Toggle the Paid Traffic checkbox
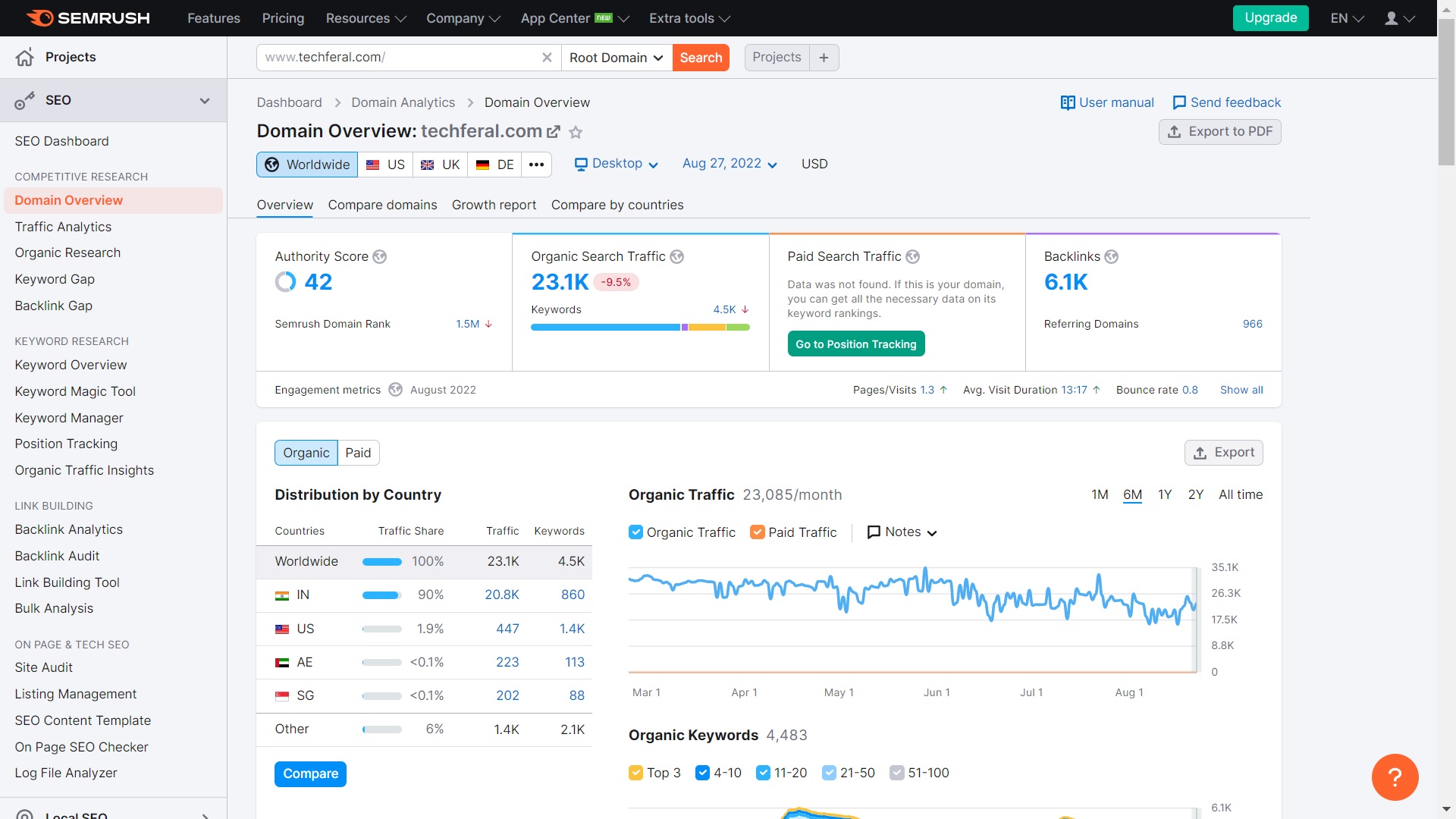The width and height of the screenshot is (1456, 819). (x=757, y=532)
